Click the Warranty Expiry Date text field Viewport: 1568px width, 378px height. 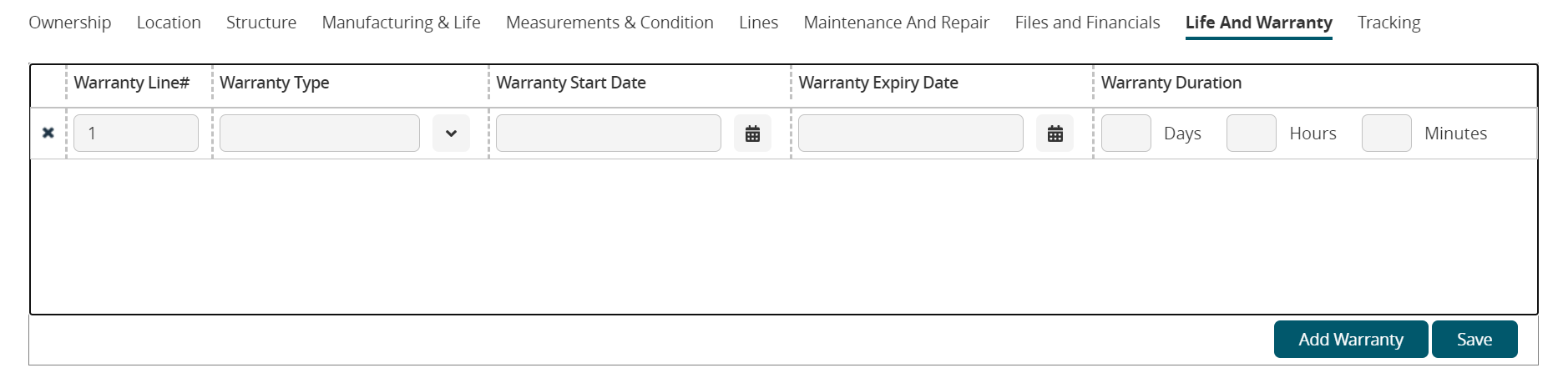[910, 134]
